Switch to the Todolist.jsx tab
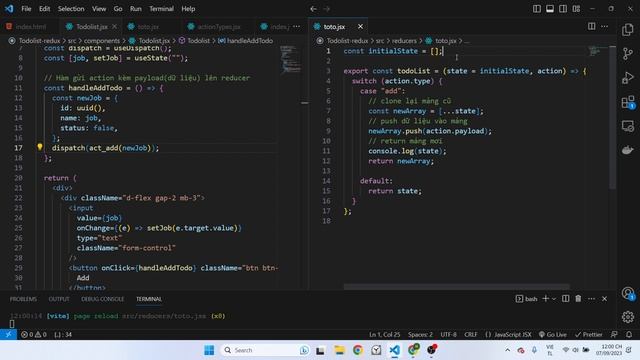 [91, 27]
